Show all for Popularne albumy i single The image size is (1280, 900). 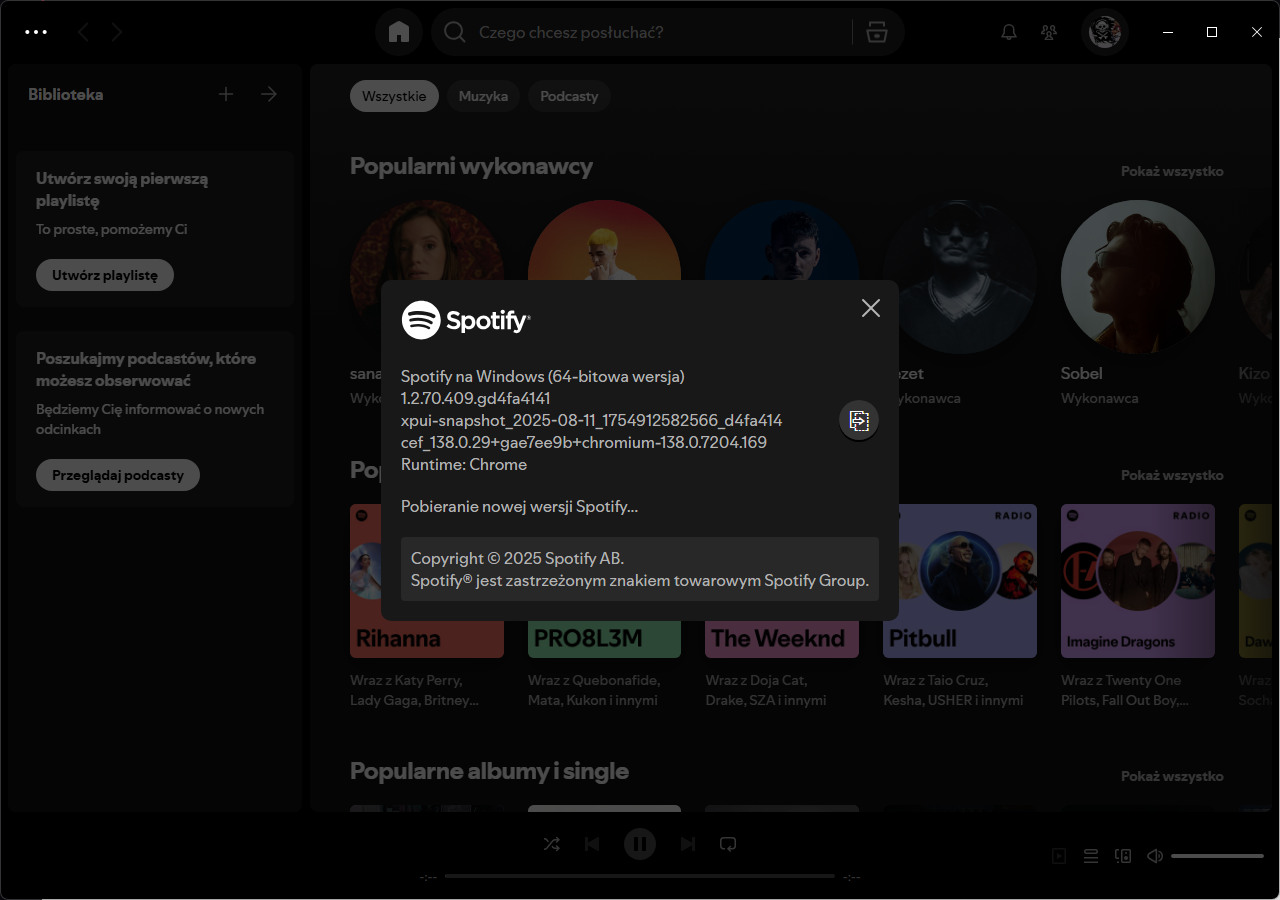click(x=1172, y=776)
